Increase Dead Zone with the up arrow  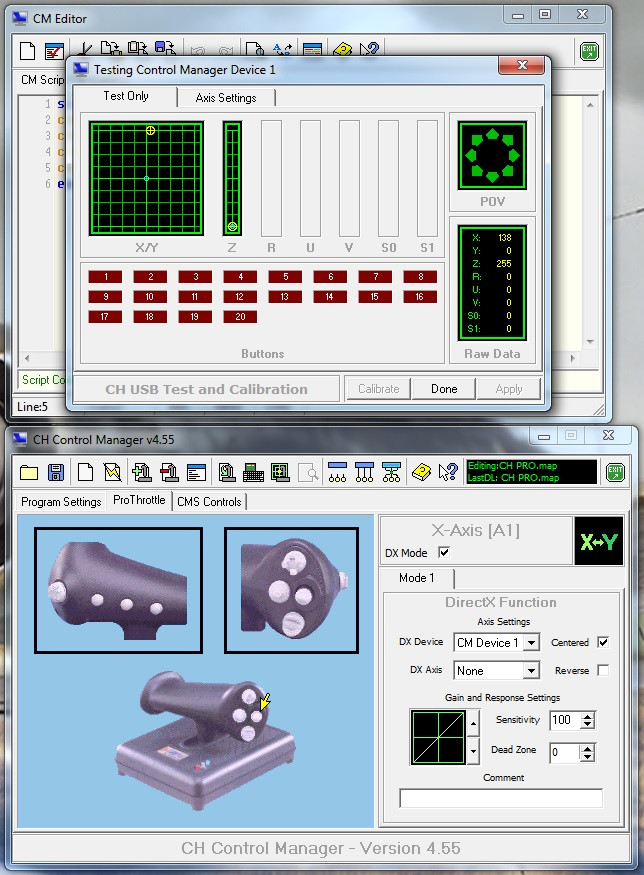click(587, 748)
